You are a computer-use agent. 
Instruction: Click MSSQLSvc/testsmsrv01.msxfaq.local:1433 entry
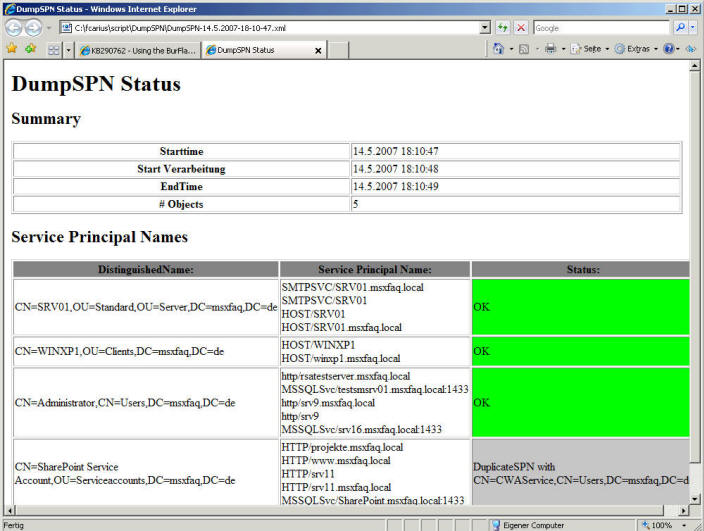click(375, 389)
